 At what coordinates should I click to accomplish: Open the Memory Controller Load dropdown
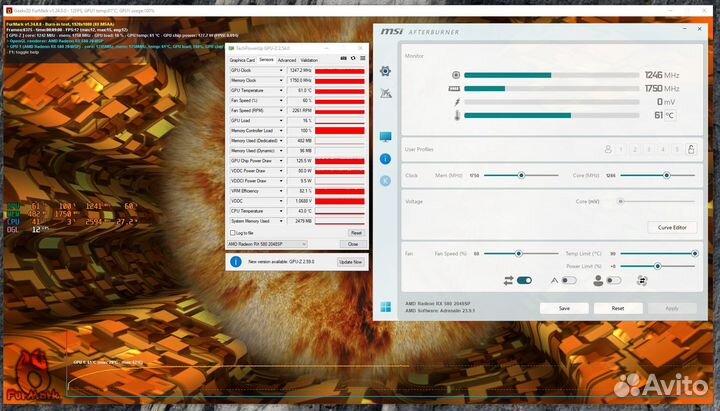[x=281, y=130]
